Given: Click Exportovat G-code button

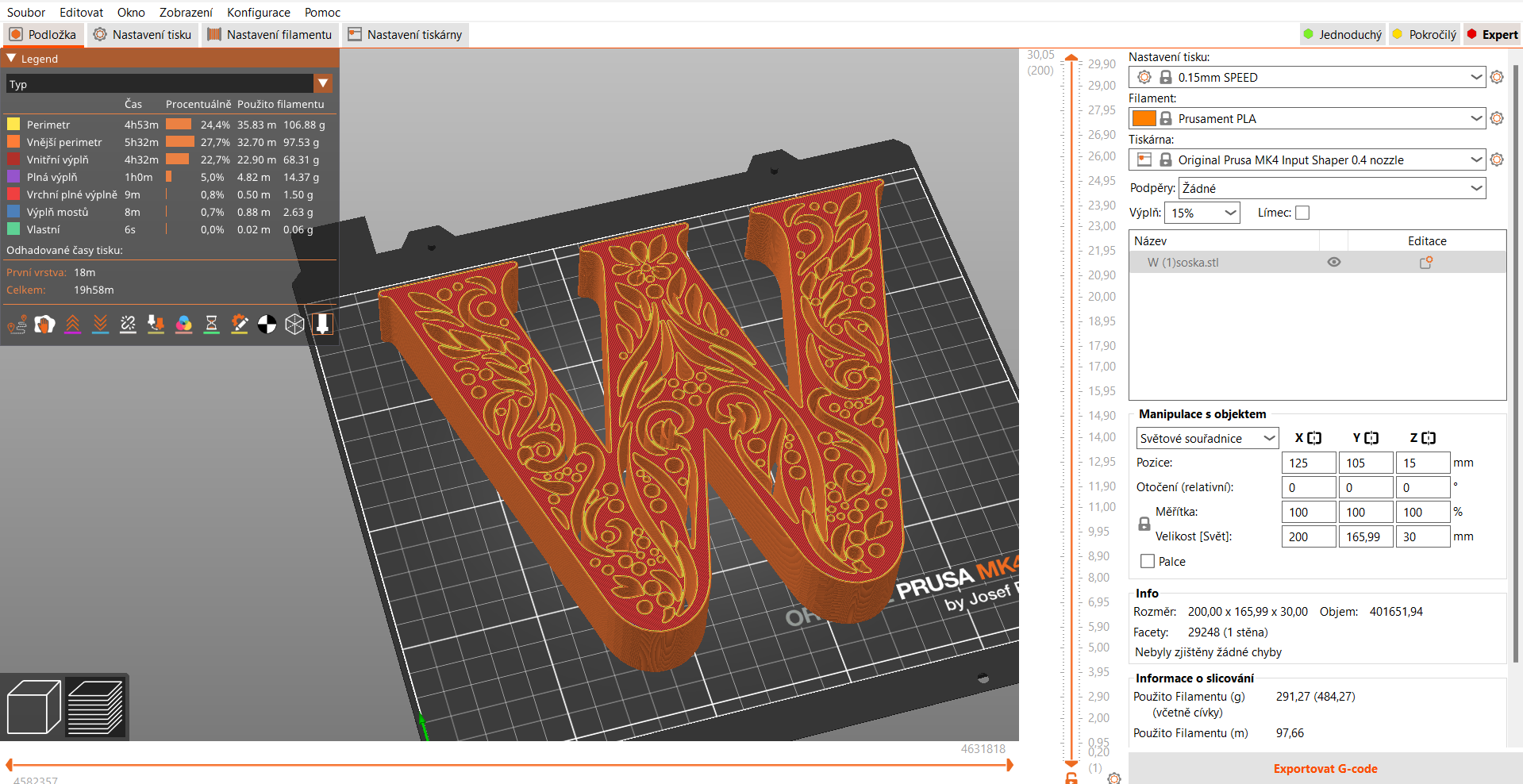Looking at the screenshot, I should pyautogui.click(x=1325, y=768).
